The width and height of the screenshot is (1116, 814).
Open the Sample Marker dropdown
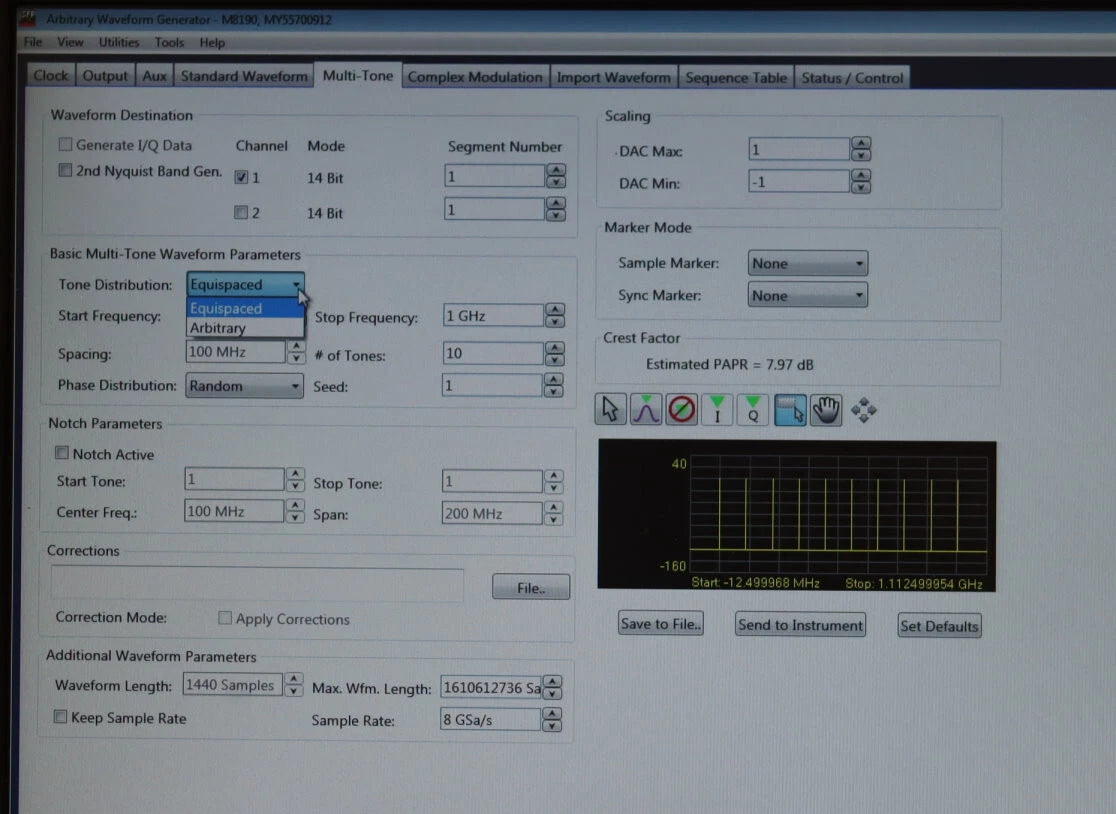[x=808, y=263]
